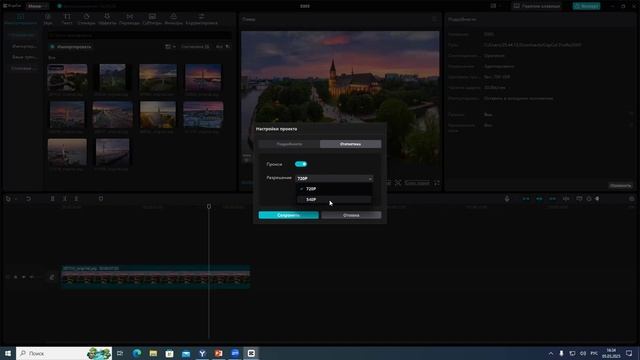640x360 pixels.
Task: Open the CapCut Menu dropdown
Action: click(37, 6)
